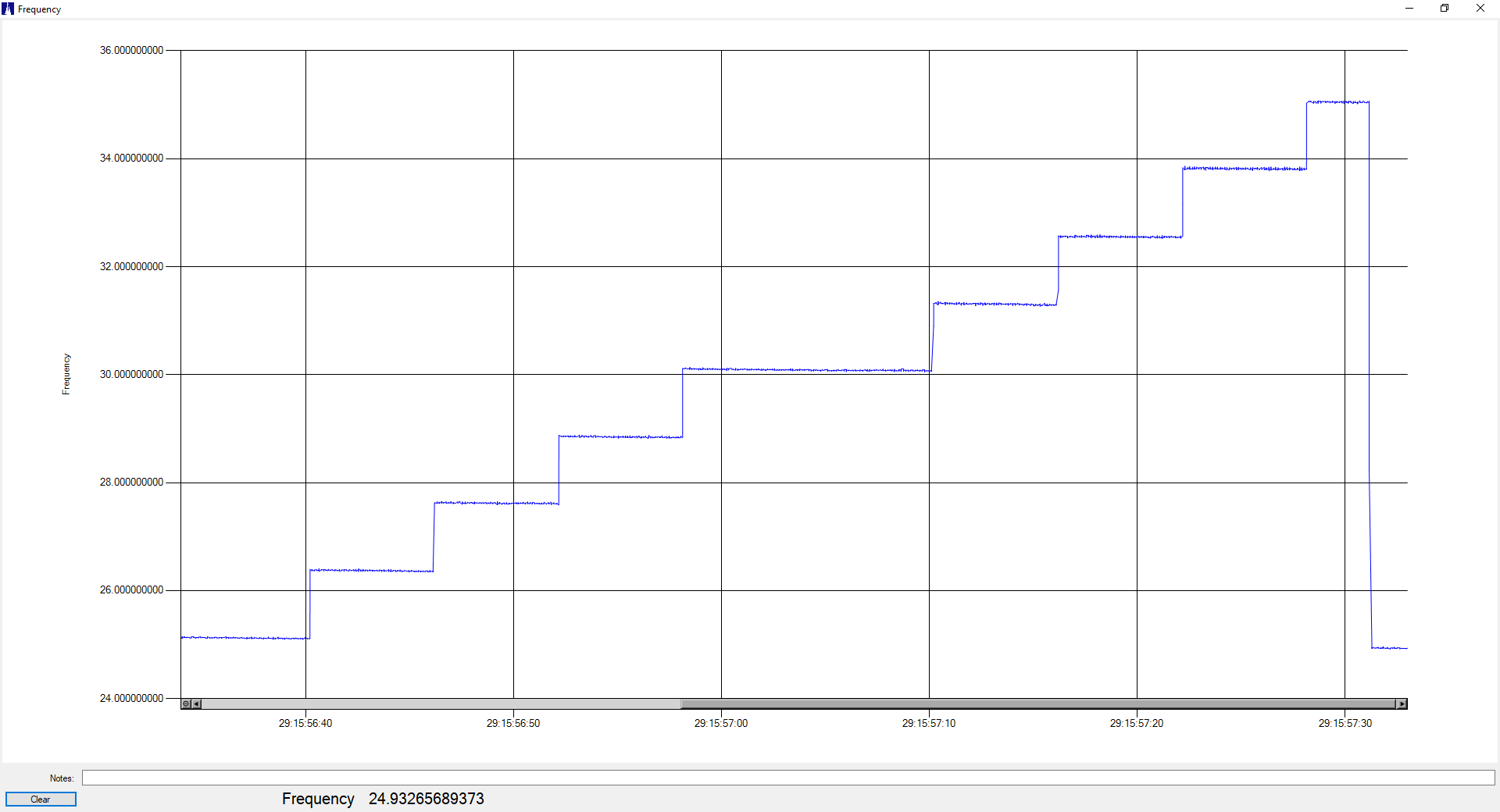Close the Frequency window

[x=1480, y=9]
